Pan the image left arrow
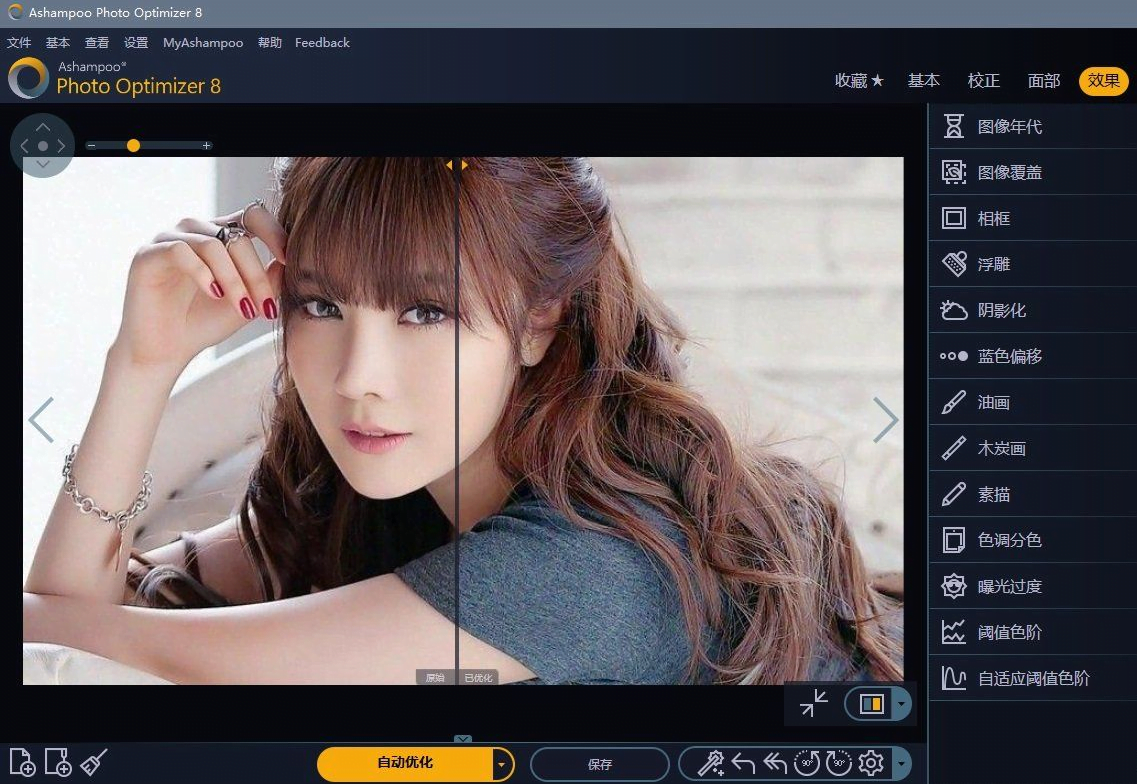1137x784 pixels. click(24, 146)
